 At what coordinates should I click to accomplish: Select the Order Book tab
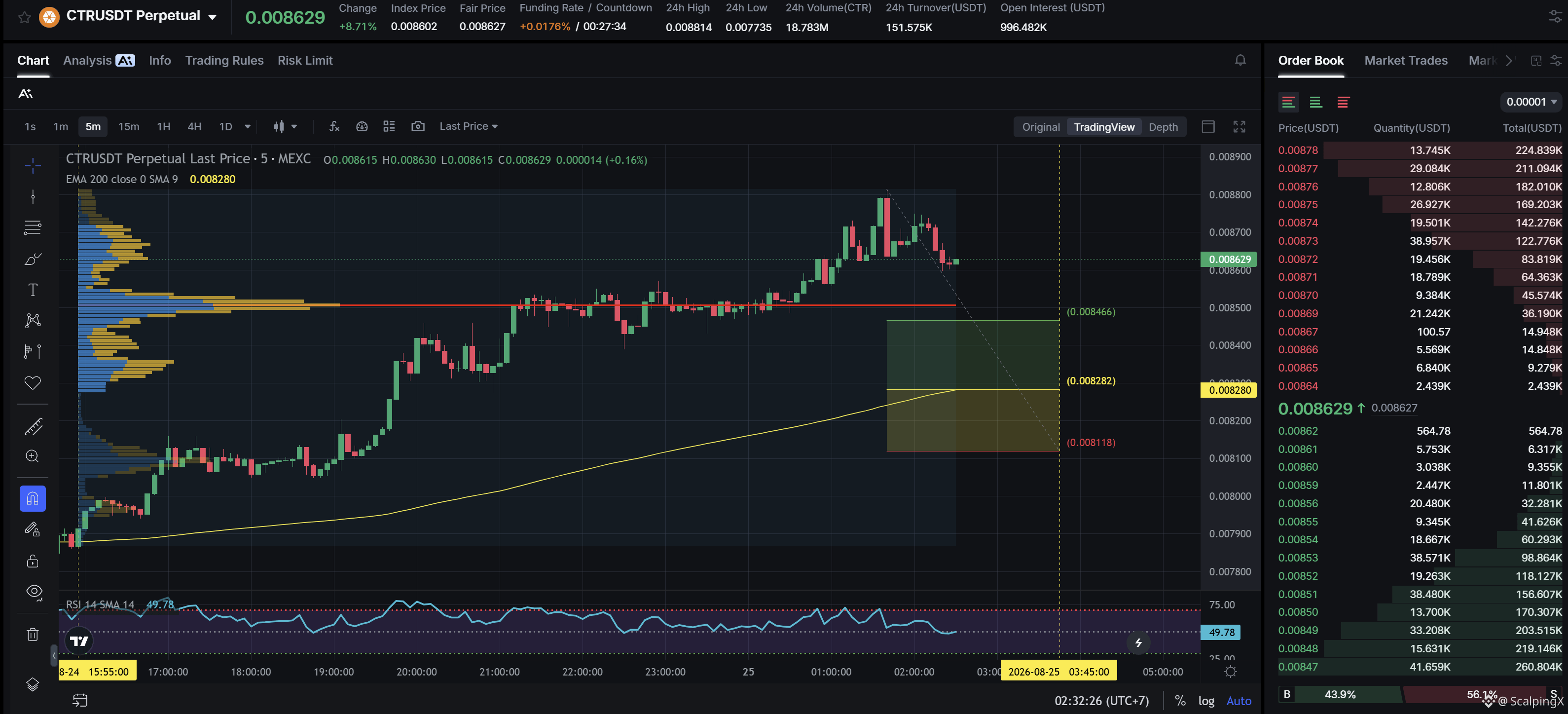click(x=1310, y=60)
